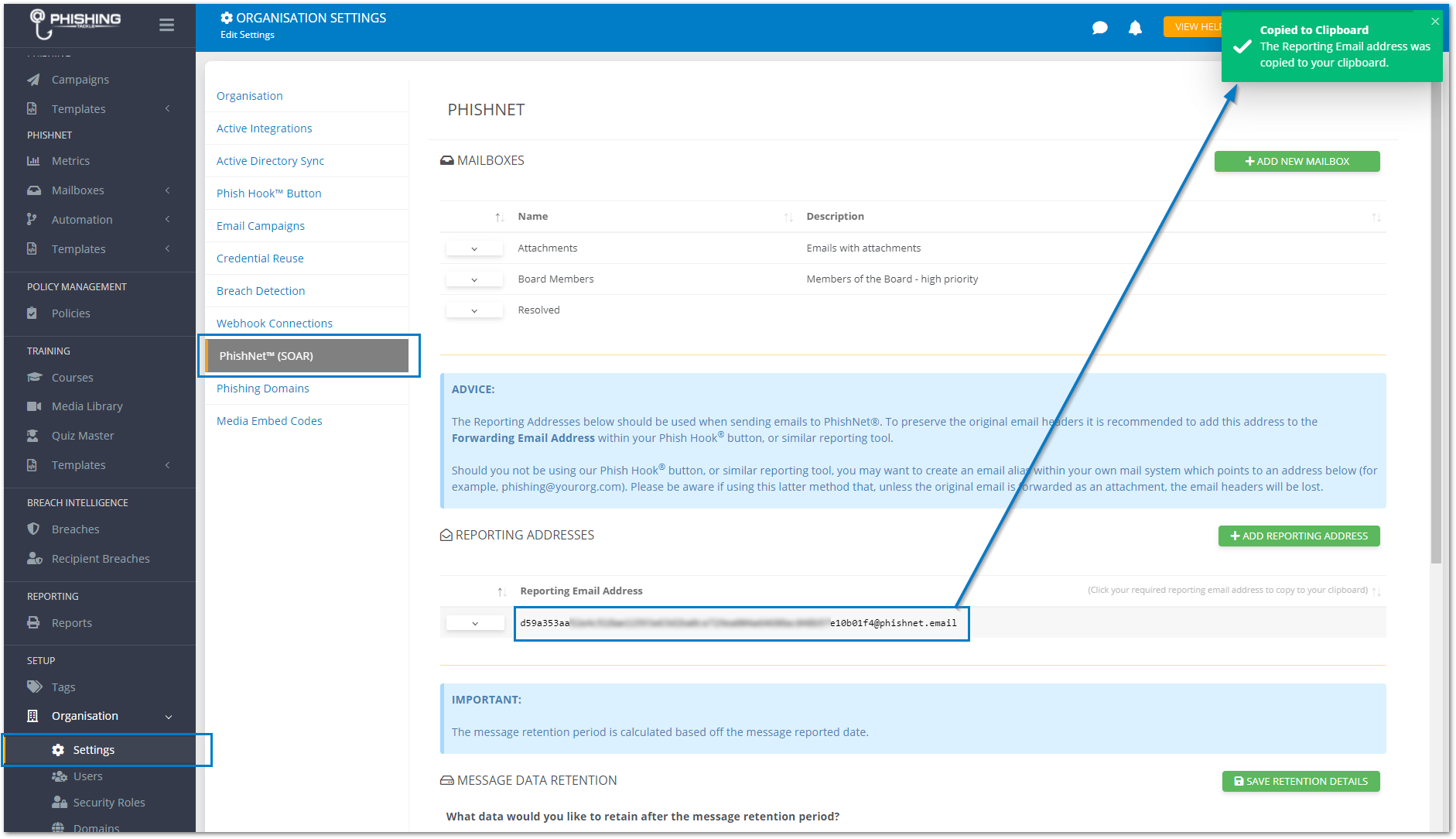Click the Settings gear icon in sidebar
This screenshot has width=1456, height=839.
[58, 750]
